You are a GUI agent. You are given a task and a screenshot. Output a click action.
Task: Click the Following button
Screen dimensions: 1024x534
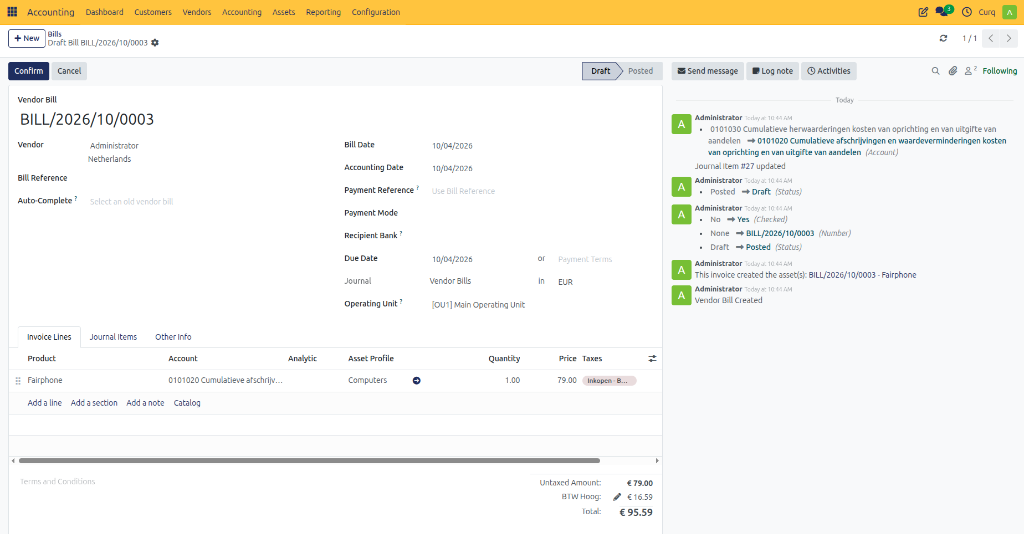click(x=999, y=71)
